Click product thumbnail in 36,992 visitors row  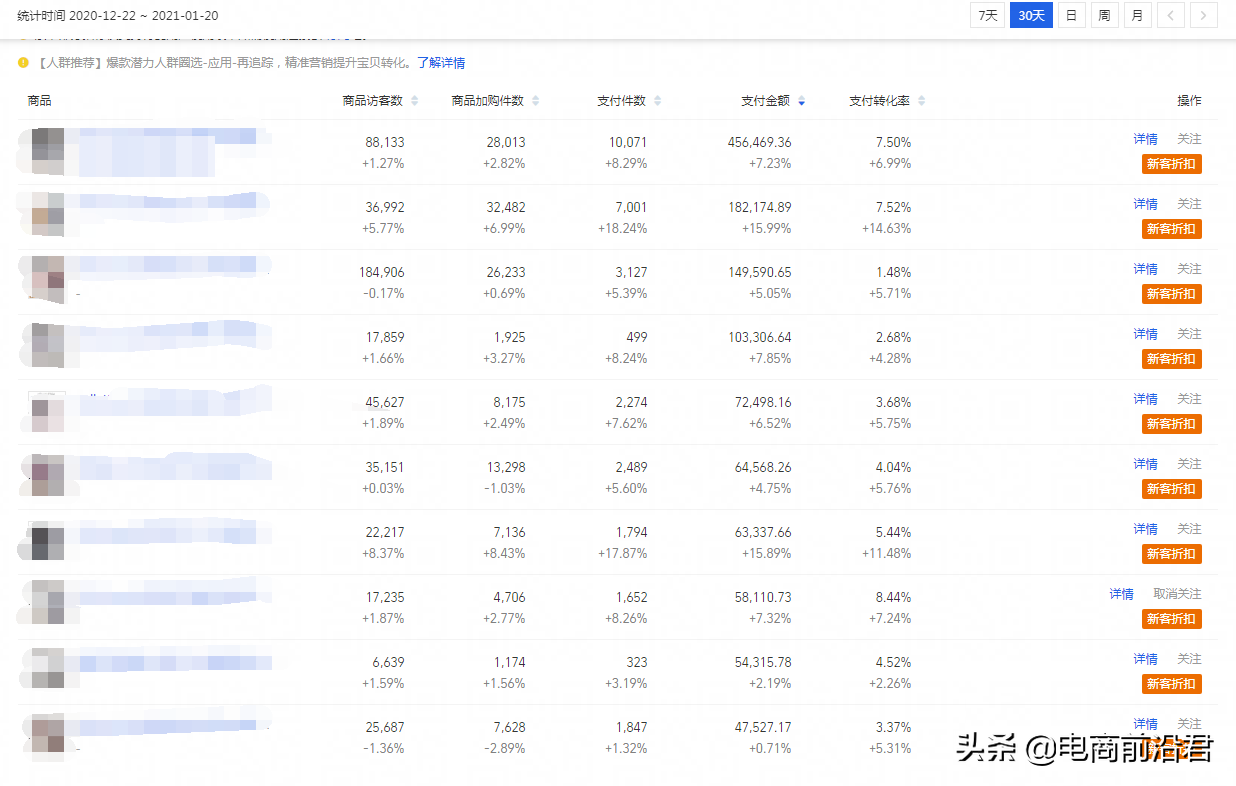coord(47,215)
